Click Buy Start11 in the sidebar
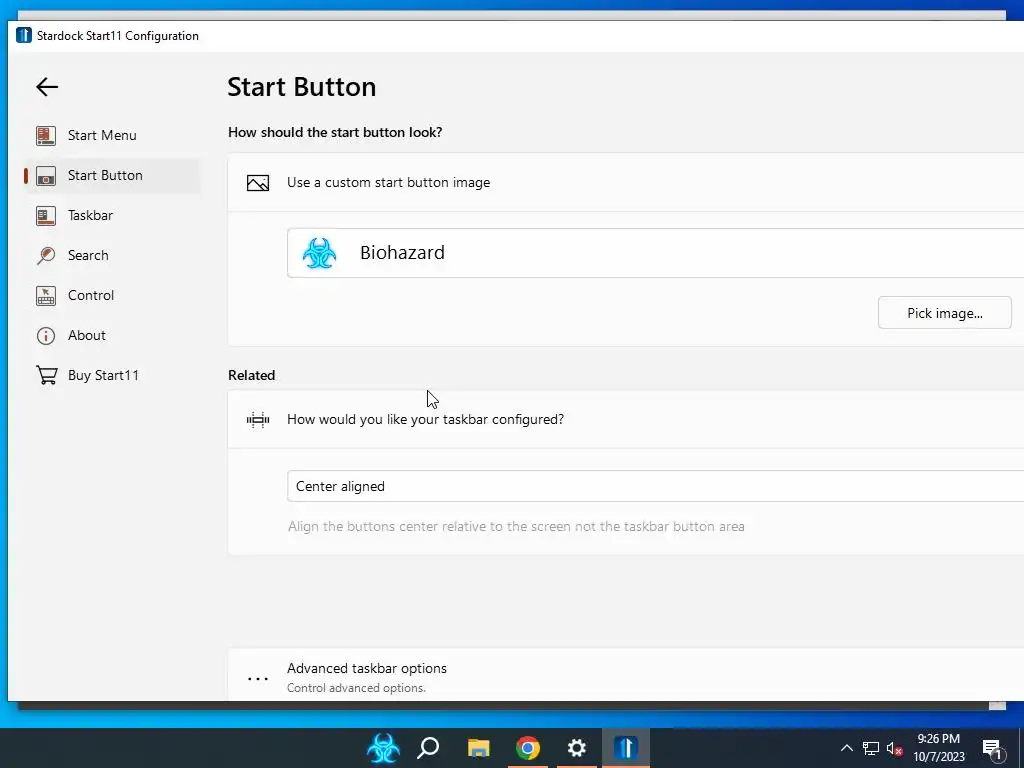Viewport: 1024px width, 768px height. tap(112, 376)
